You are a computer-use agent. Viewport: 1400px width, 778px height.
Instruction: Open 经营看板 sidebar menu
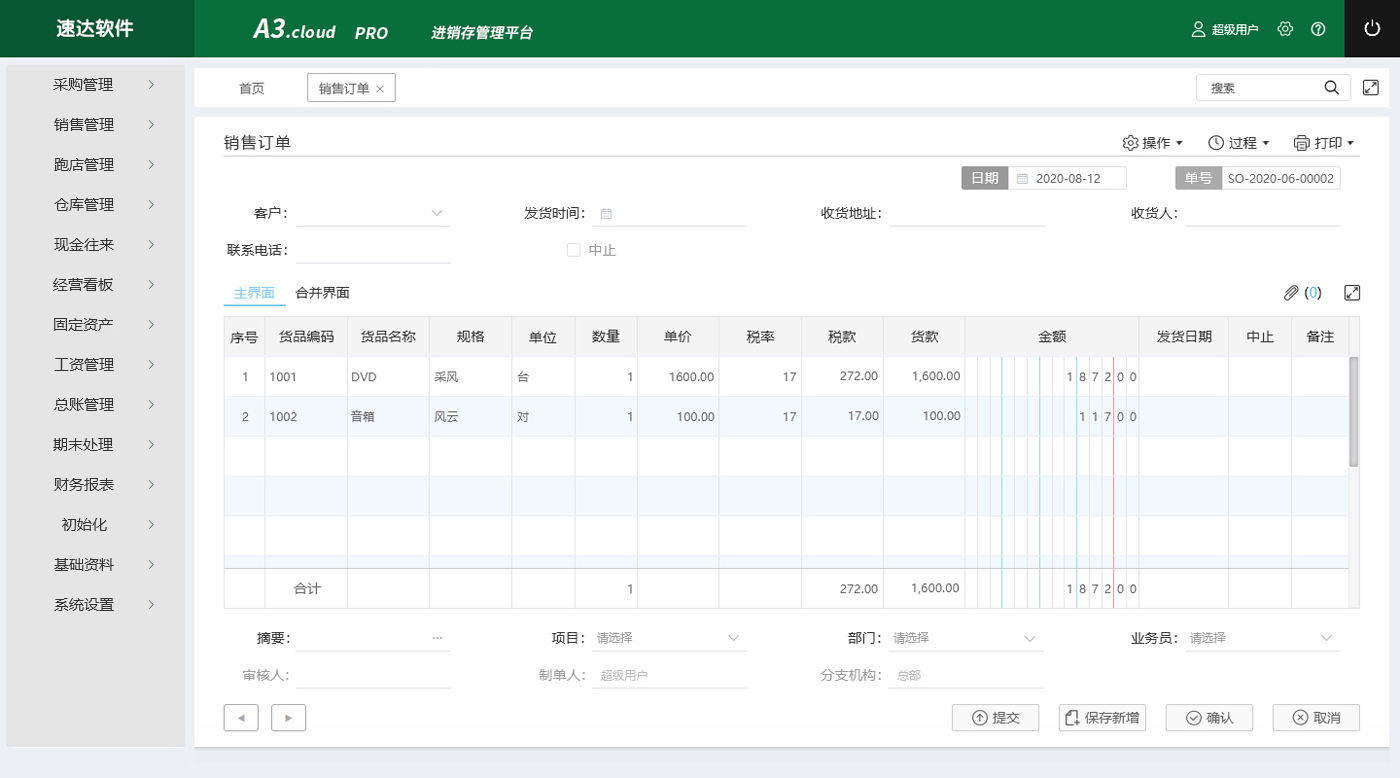tap(95, 285)
